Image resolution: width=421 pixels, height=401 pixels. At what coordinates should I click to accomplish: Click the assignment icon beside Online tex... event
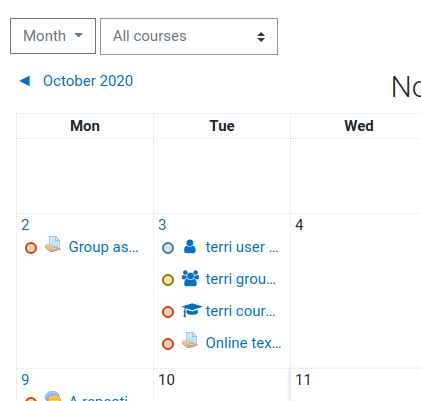[190, 340]
